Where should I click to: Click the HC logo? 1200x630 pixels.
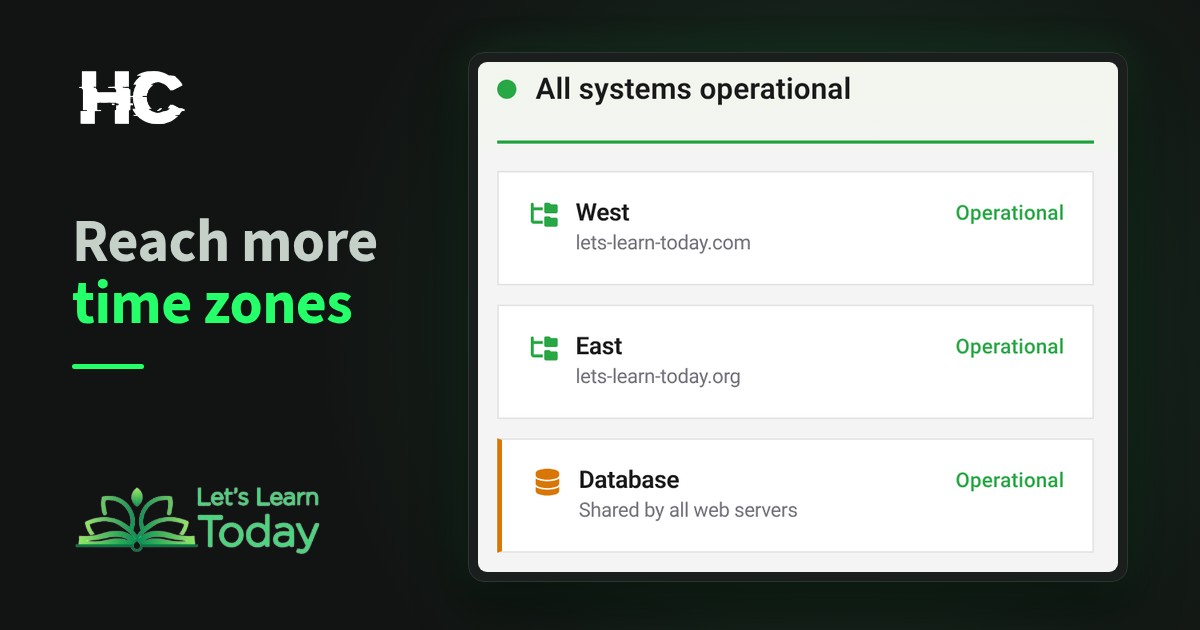click(131, 97)
